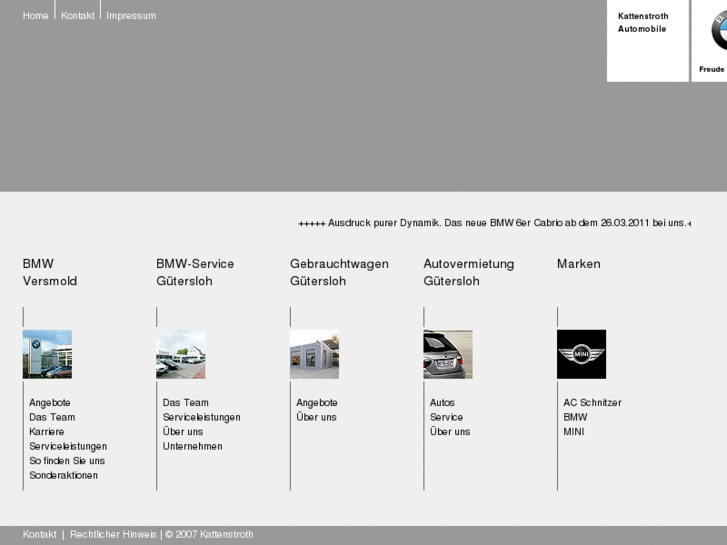
Task: Open Serviceleistungen under BMW-Service Gütersloh
Action: [x=202, y=417]
